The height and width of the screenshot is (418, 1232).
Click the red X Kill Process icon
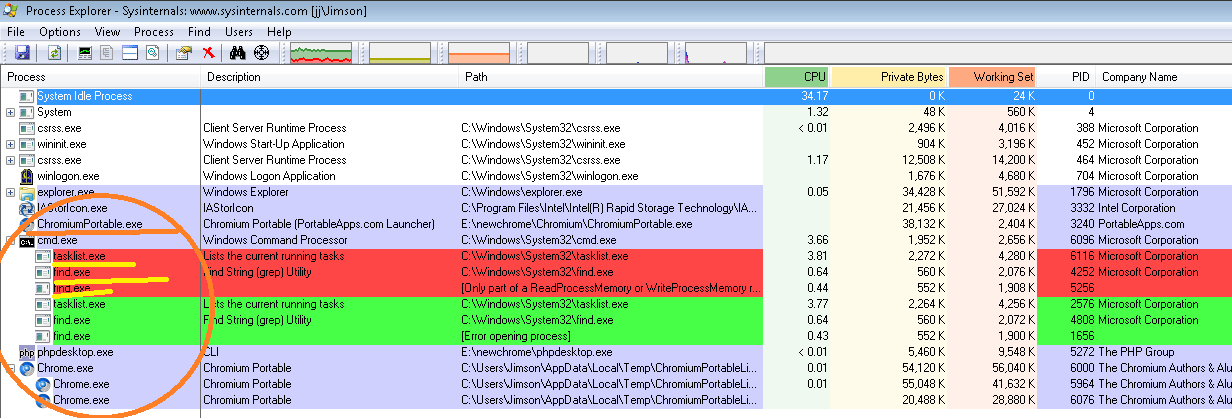click(x=208, y=52)
